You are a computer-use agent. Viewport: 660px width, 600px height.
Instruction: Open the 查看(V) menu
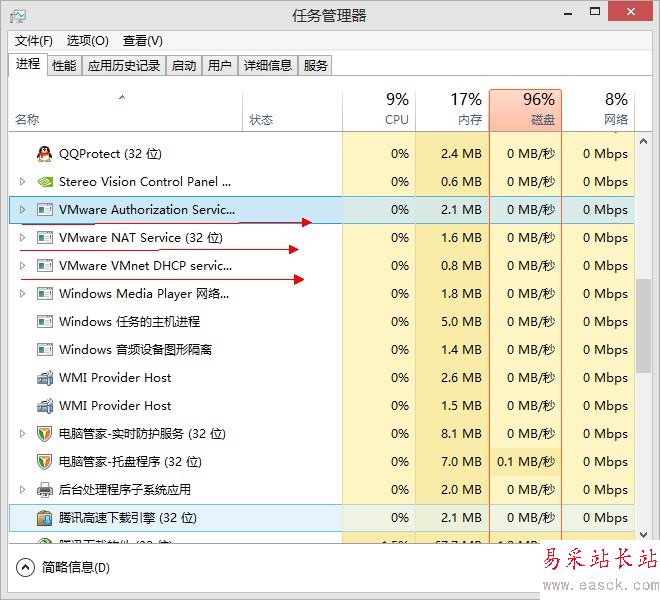pyautogui.click(x=143, y=41)
